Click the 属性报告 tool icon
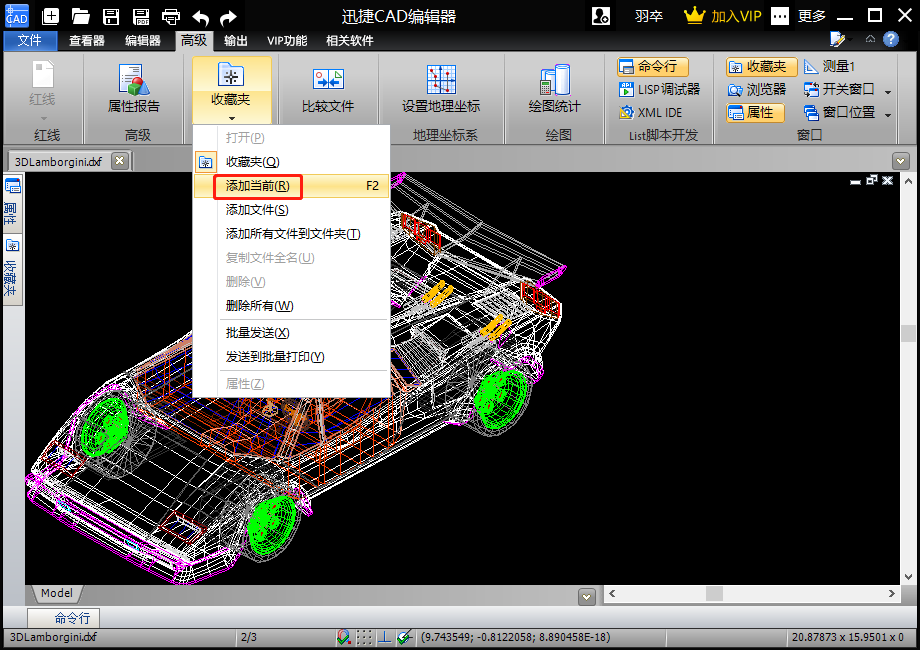 (x=134, y=88)
